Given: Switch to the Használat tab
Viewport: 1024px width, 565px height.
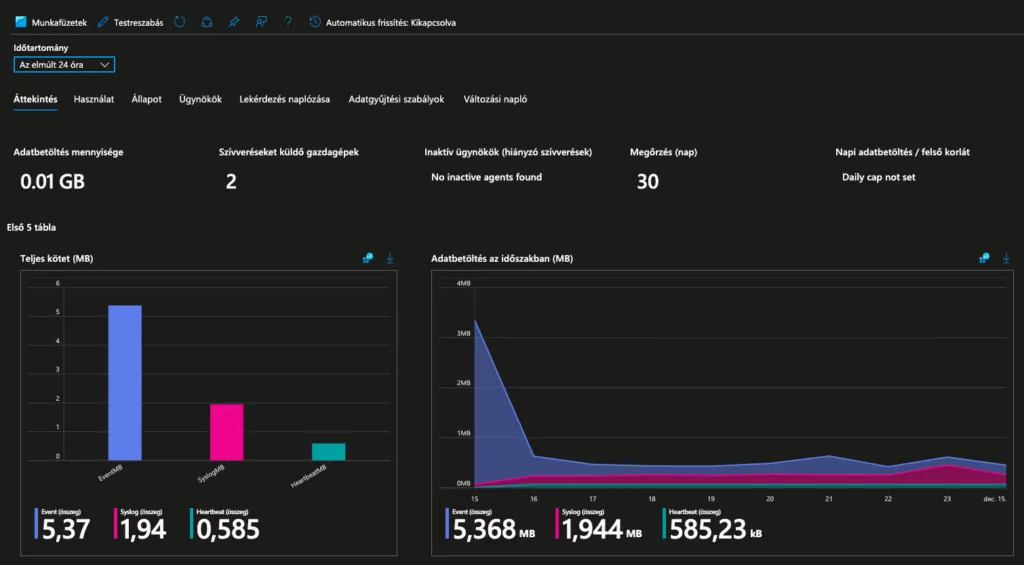Looking at the screenshot, I should tap(94, 99).
